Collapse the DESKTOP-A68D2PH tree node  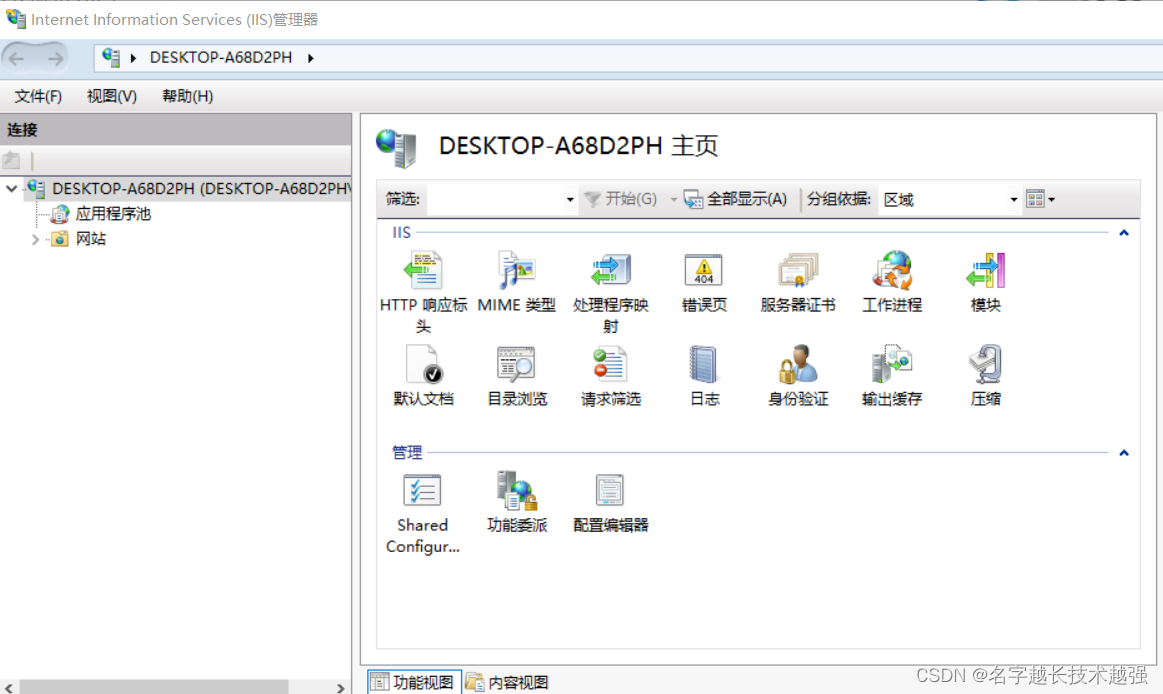pyautogui.click(x=11, y=188)
